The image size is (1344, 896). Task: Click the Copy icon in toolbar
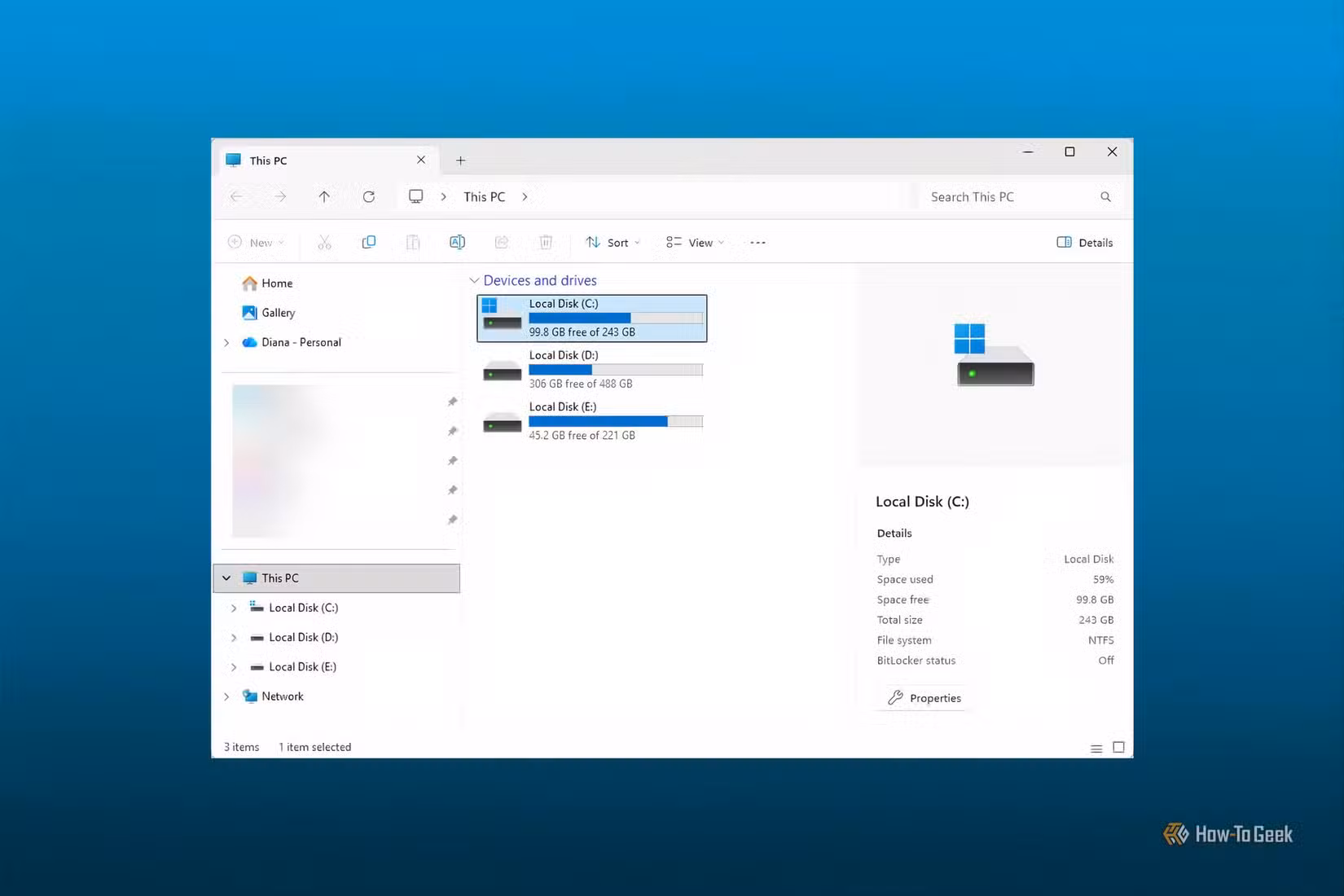tap(369, 242)
